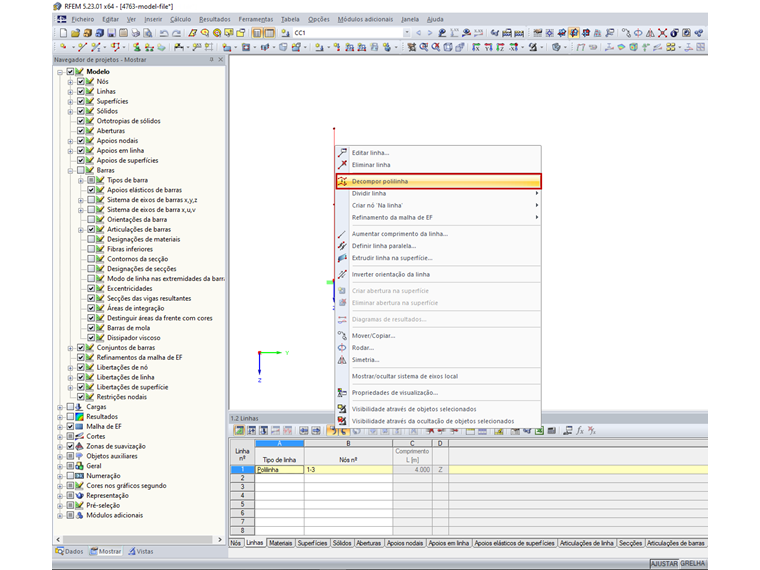Go to next load case arrow
Image resolution: width=760 pixels, height=570 pixels.
tap(429, 33)
